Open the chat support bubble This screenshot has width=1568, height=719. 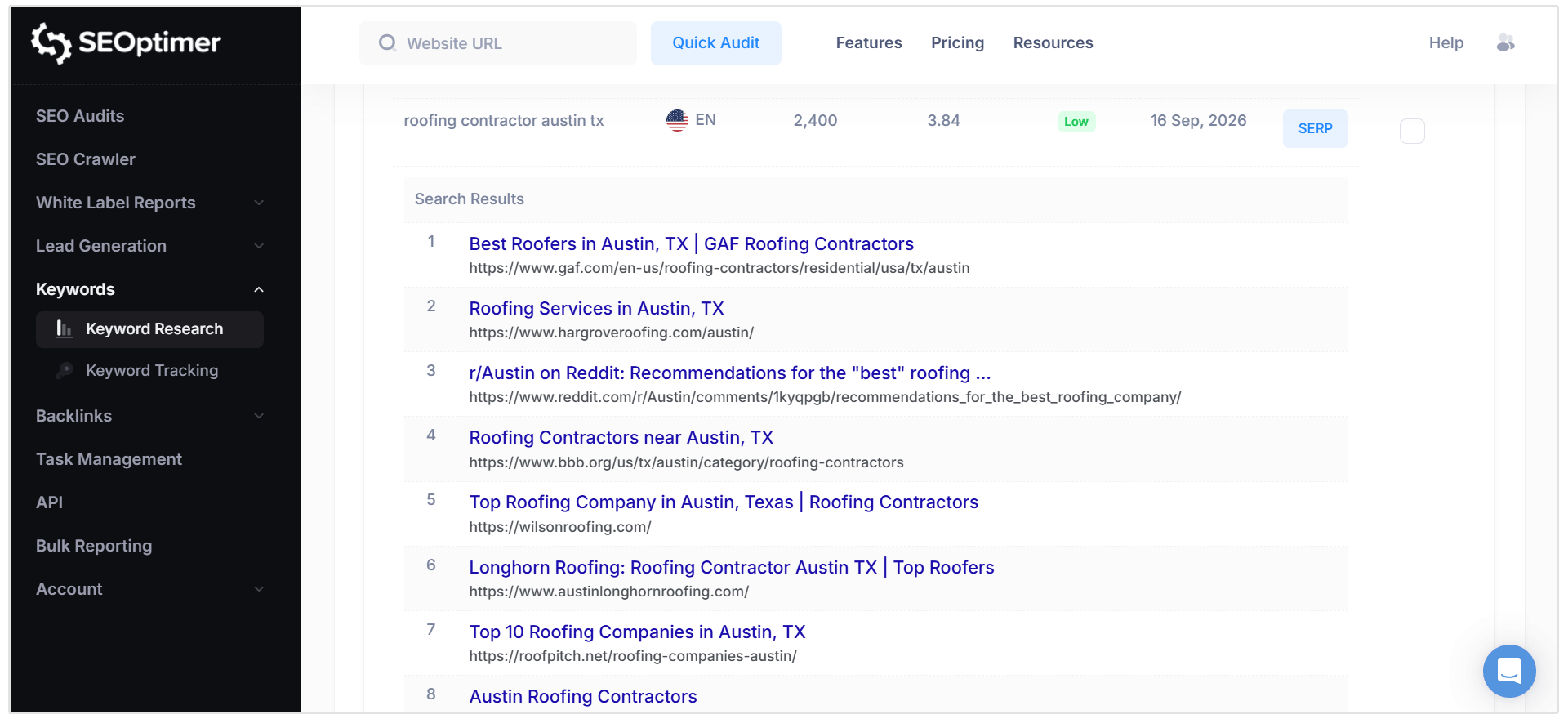(1509, 671)
